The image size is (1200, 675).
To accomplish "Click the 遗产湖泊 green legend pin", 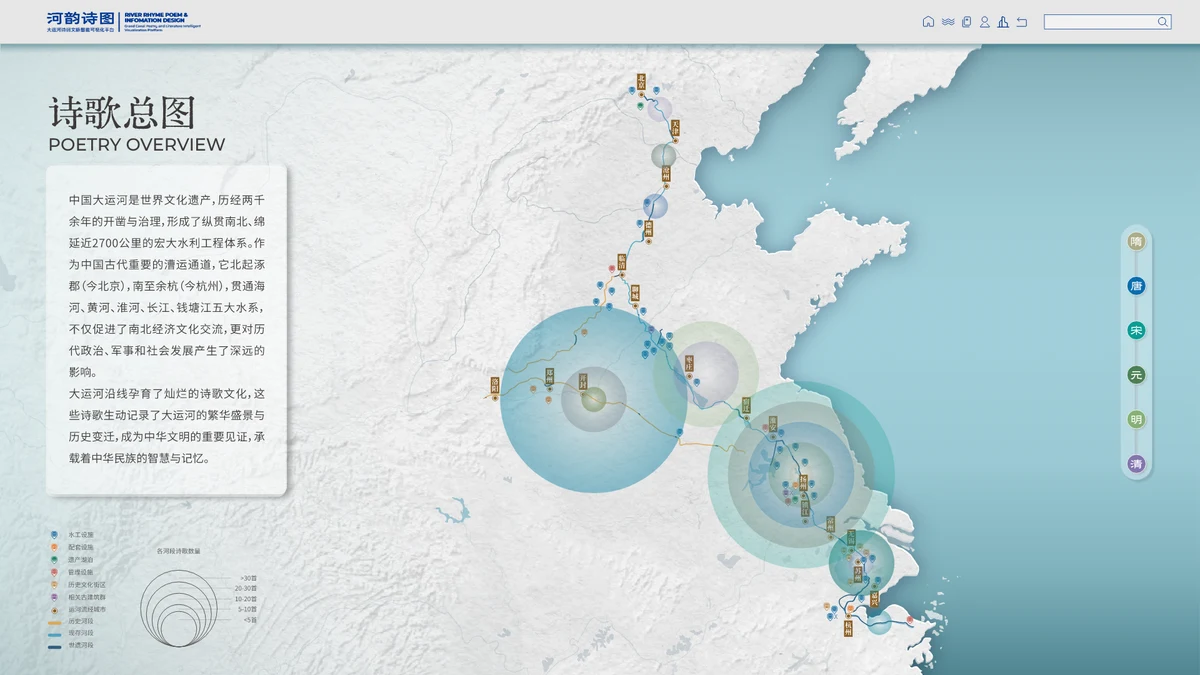I will (x=54, y=560).
